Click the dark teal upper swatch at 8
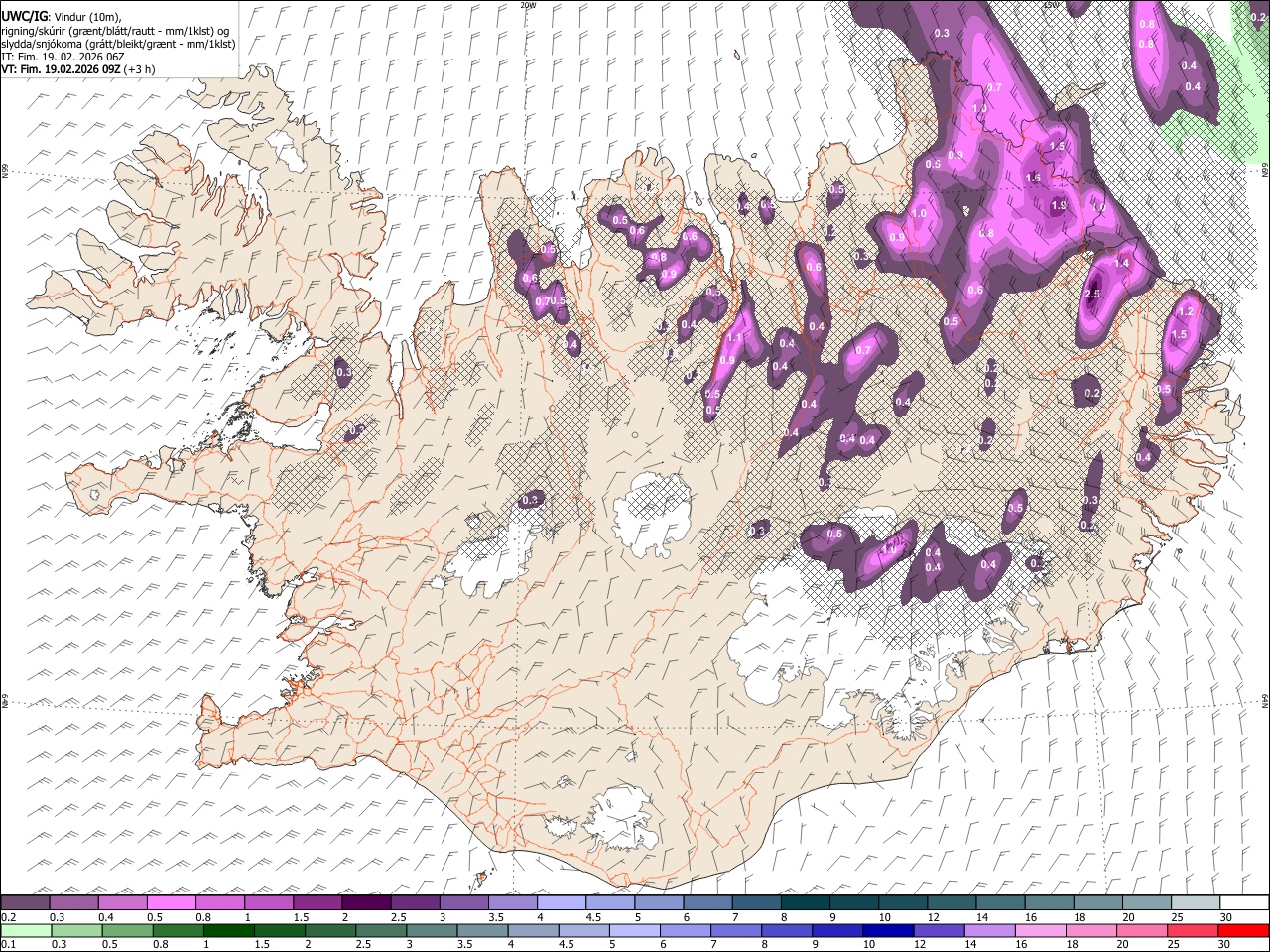 (805, 903)
